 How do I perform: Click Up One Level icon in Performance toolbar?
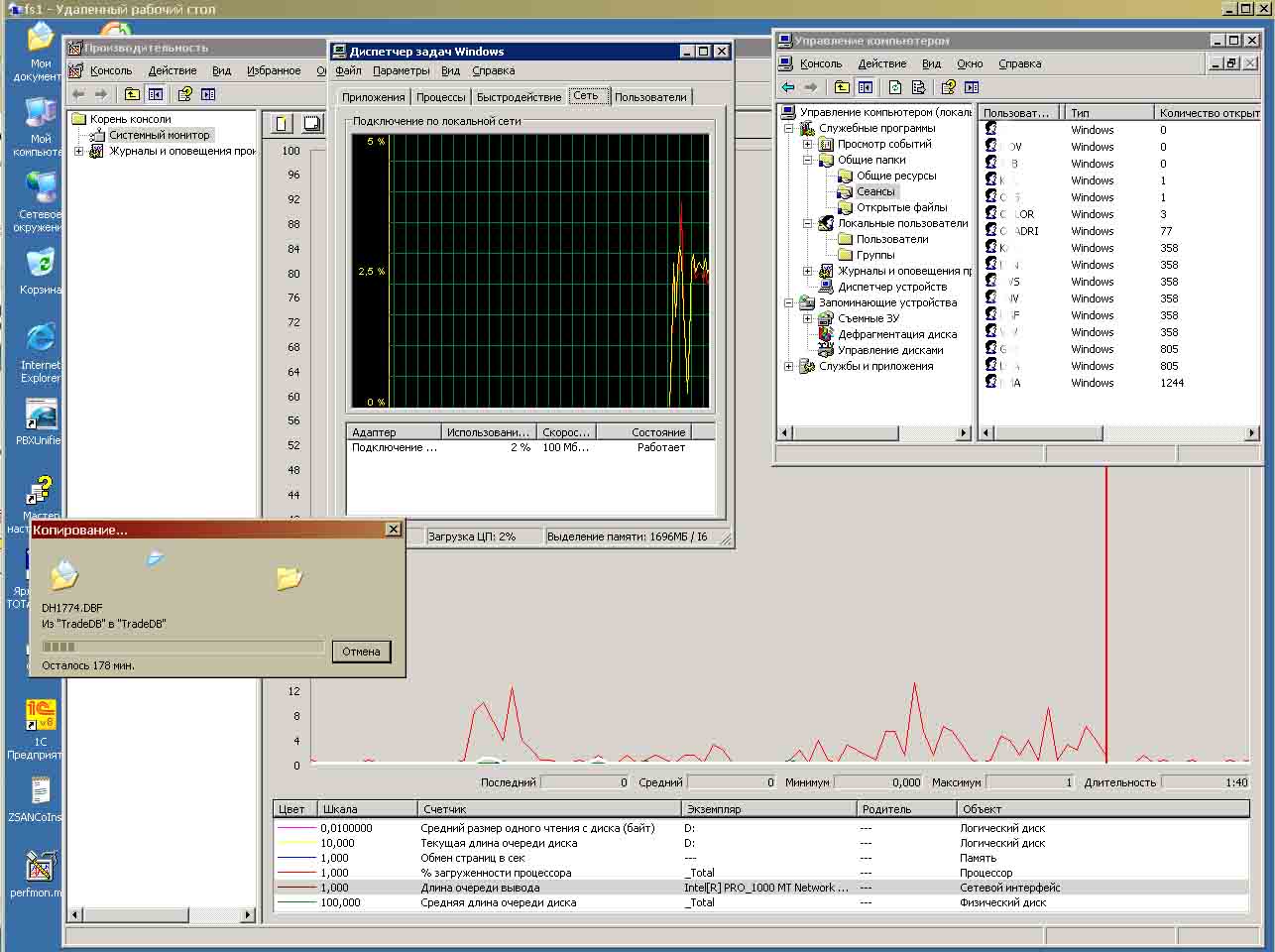(132, 94)
